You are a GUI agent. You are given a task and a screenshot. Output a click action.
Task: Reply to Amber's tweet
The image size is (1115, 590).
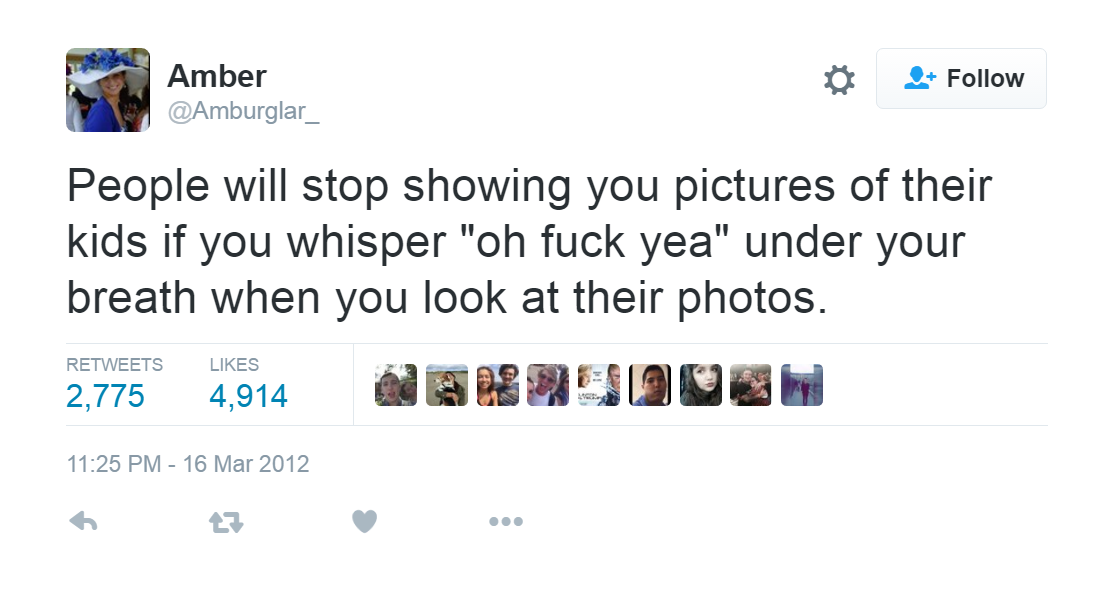pos(83,521)
